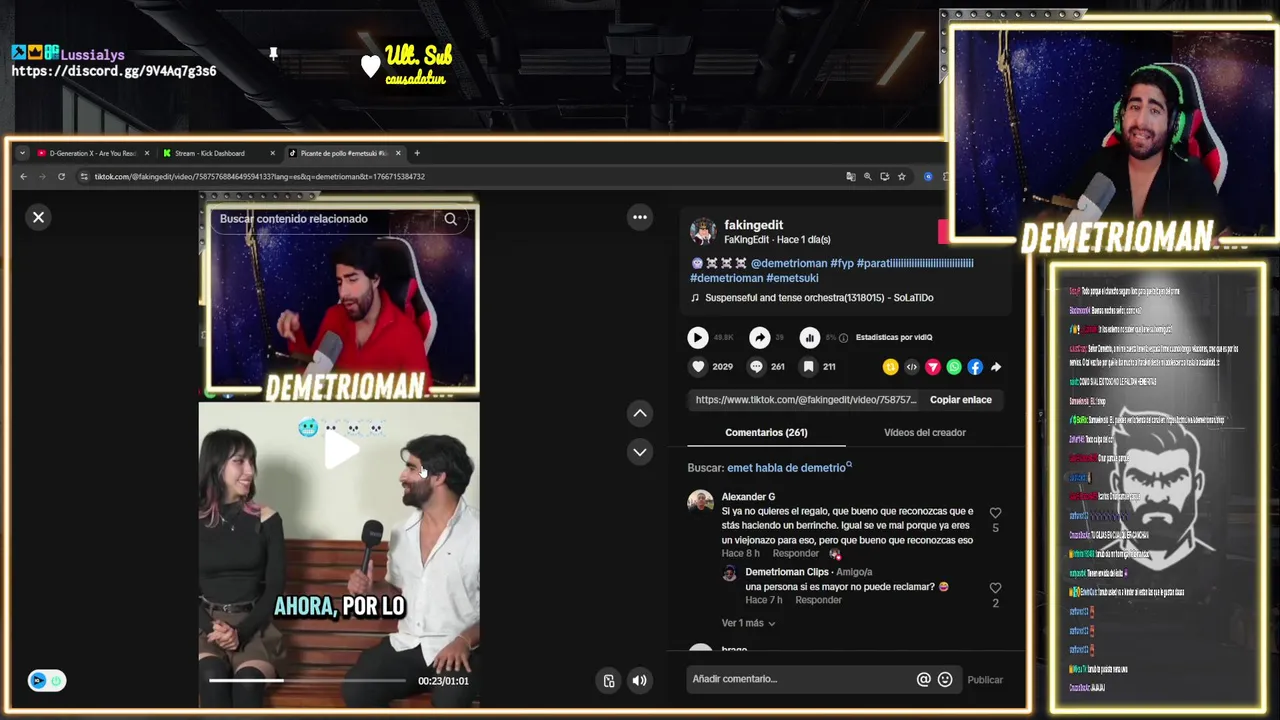Toggle the autoplay switch at bottom left

click(46, 681)
